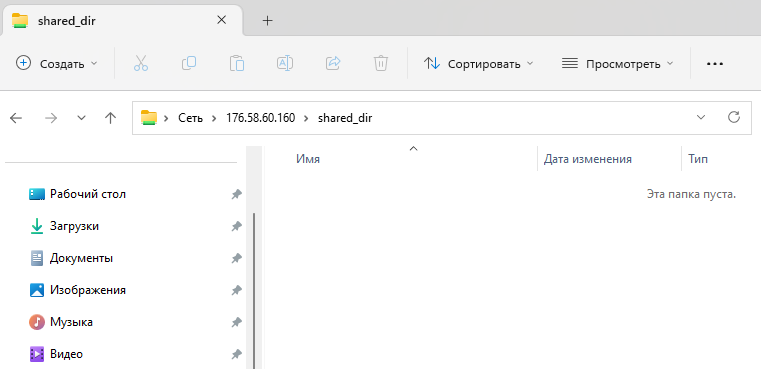
Task: Expand chevron after 176.58.60.160 in path
Action: tap(306, 118)
